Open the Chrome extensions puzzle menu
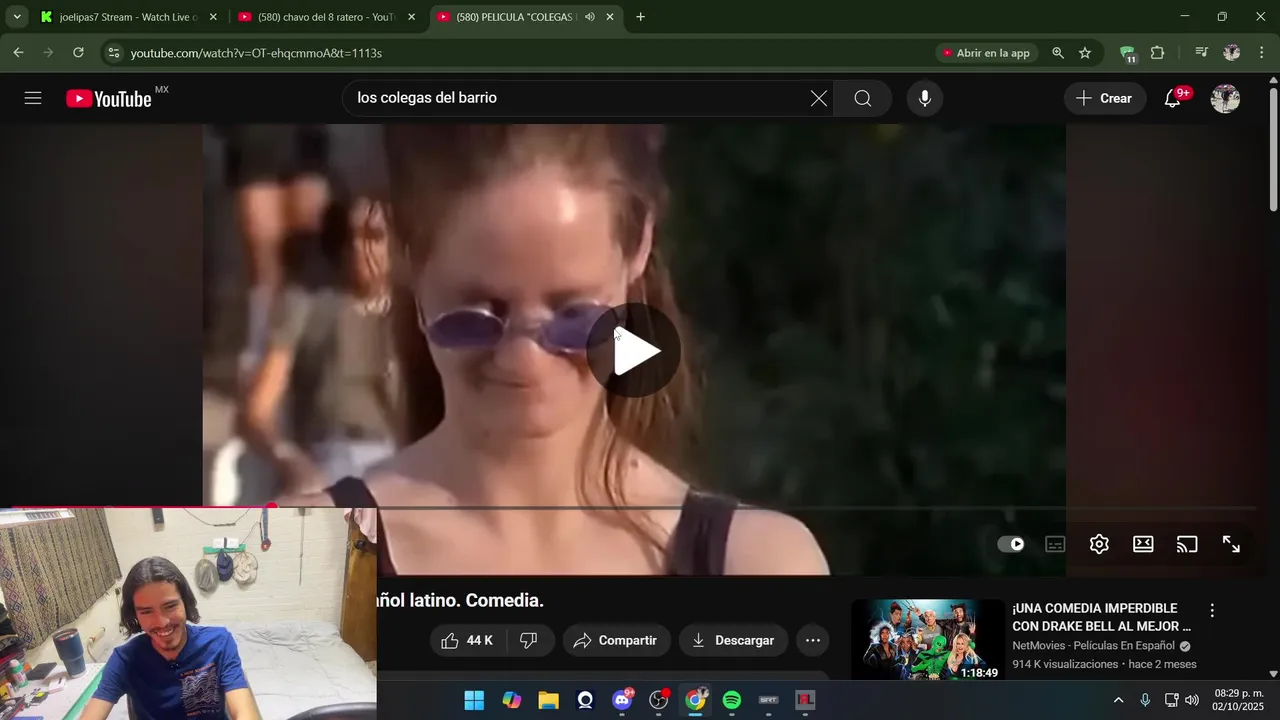Viewport: 1280px width, 720px height. point(1158,53)
